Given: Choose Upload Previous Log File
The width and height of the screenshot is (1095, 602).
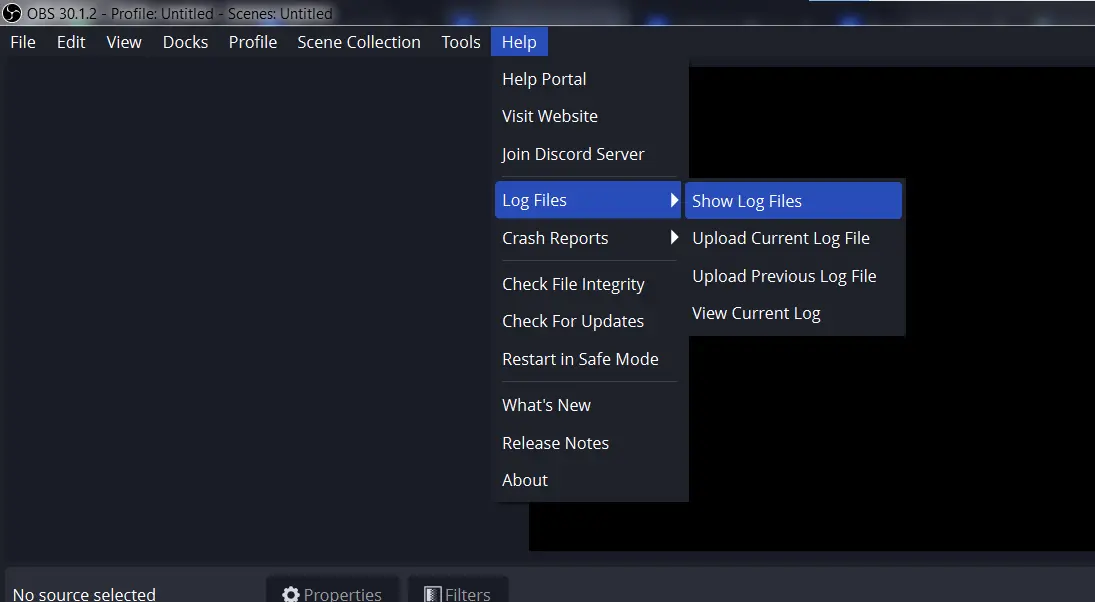Looking at the screenshot, I should pyautogui.click(x=793, y=277).
